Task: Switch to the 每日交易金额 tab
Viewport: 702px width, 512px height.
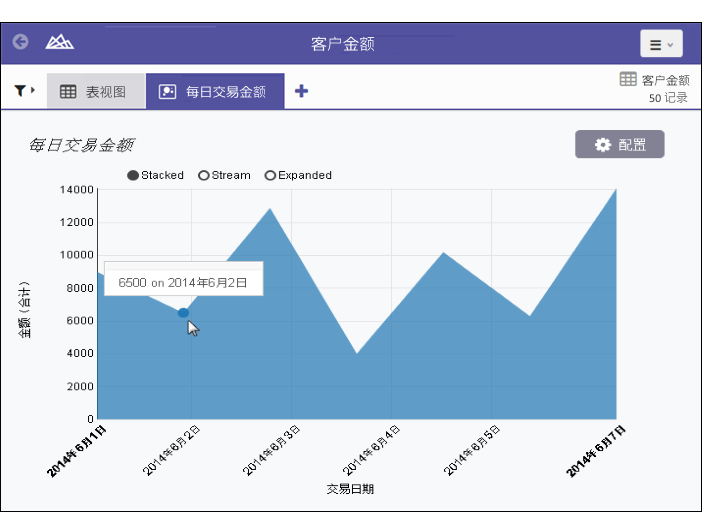Action: point(225,91)
